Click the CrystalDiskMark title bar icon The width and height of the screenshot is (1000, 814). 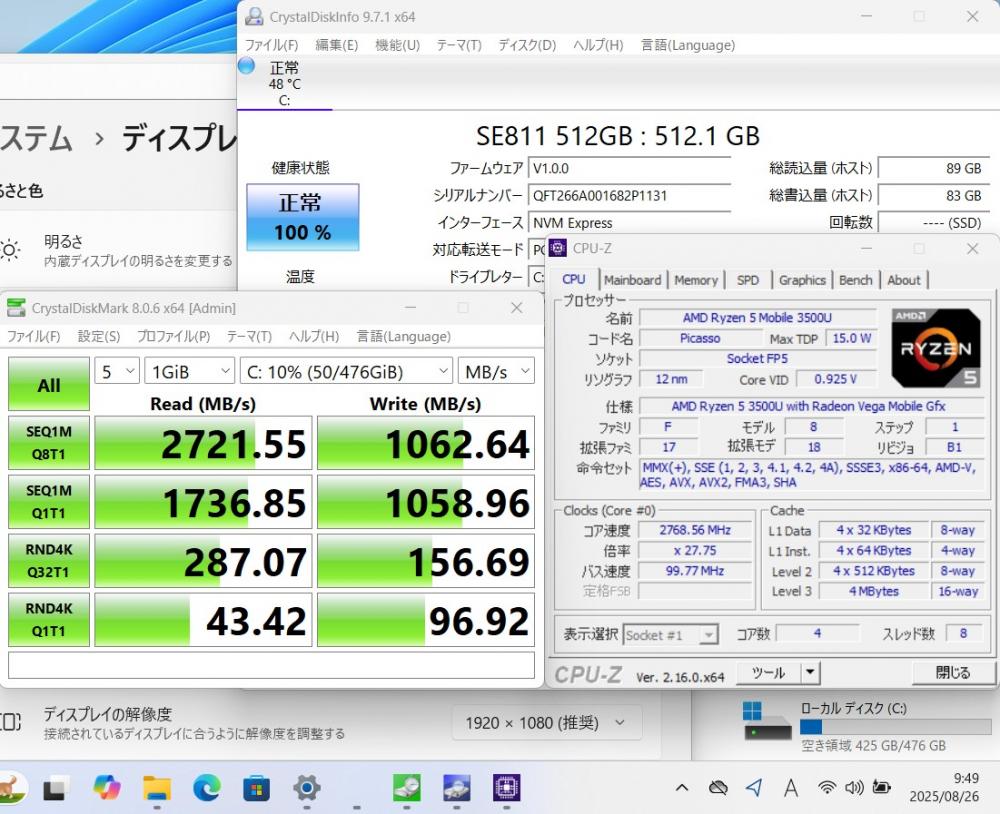pyautogui.click(x=16, y=308)
